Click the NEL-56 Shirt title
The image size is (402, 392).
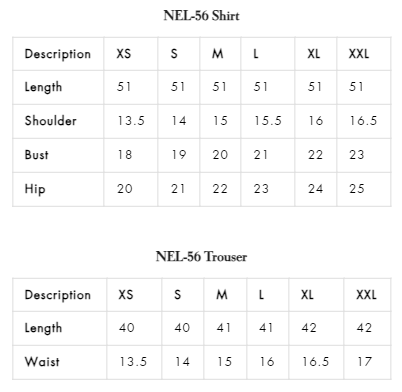coord(201,16)
